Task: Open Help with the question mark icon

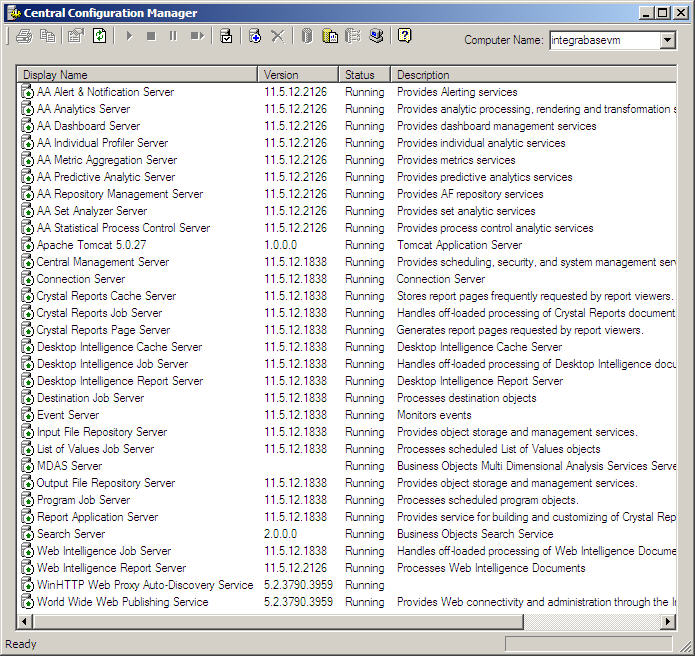Action: (405, 35)
